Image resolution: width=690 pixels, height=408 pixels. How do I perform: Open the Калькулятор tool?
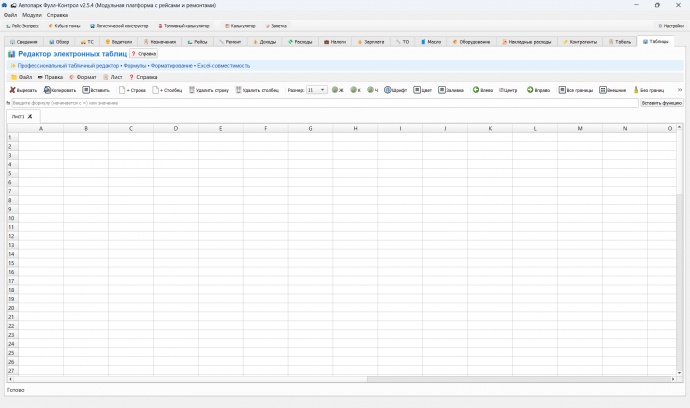point(240,26)
